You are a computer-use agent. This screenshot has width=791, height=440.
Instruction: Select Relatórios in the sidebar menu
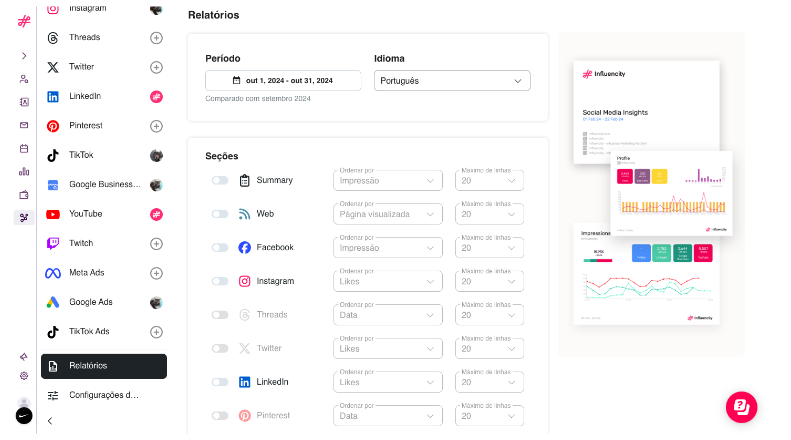point(104,366)
